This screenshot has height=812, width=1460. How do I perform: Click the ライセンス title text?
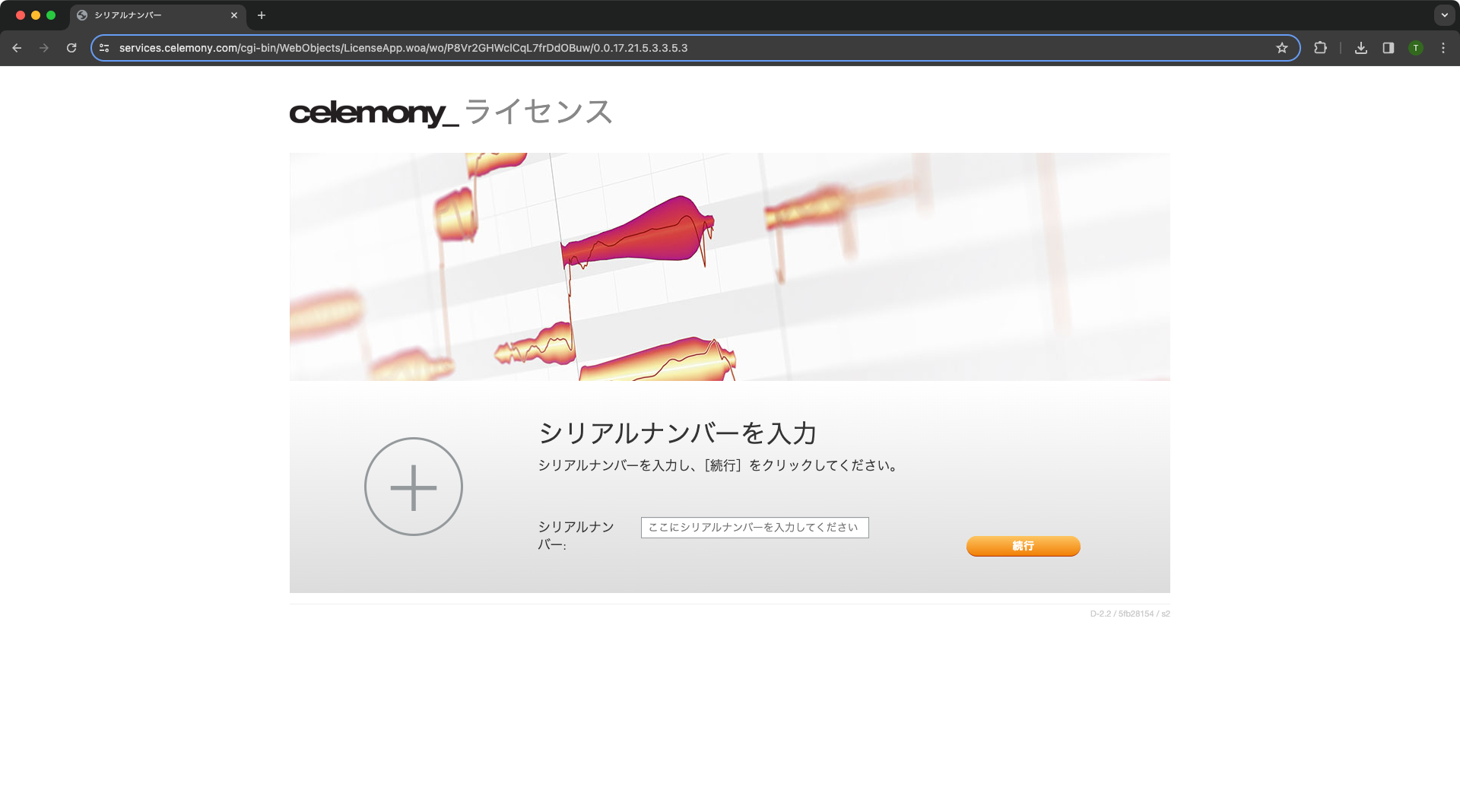pyautogui.click(x=538, y=112)
